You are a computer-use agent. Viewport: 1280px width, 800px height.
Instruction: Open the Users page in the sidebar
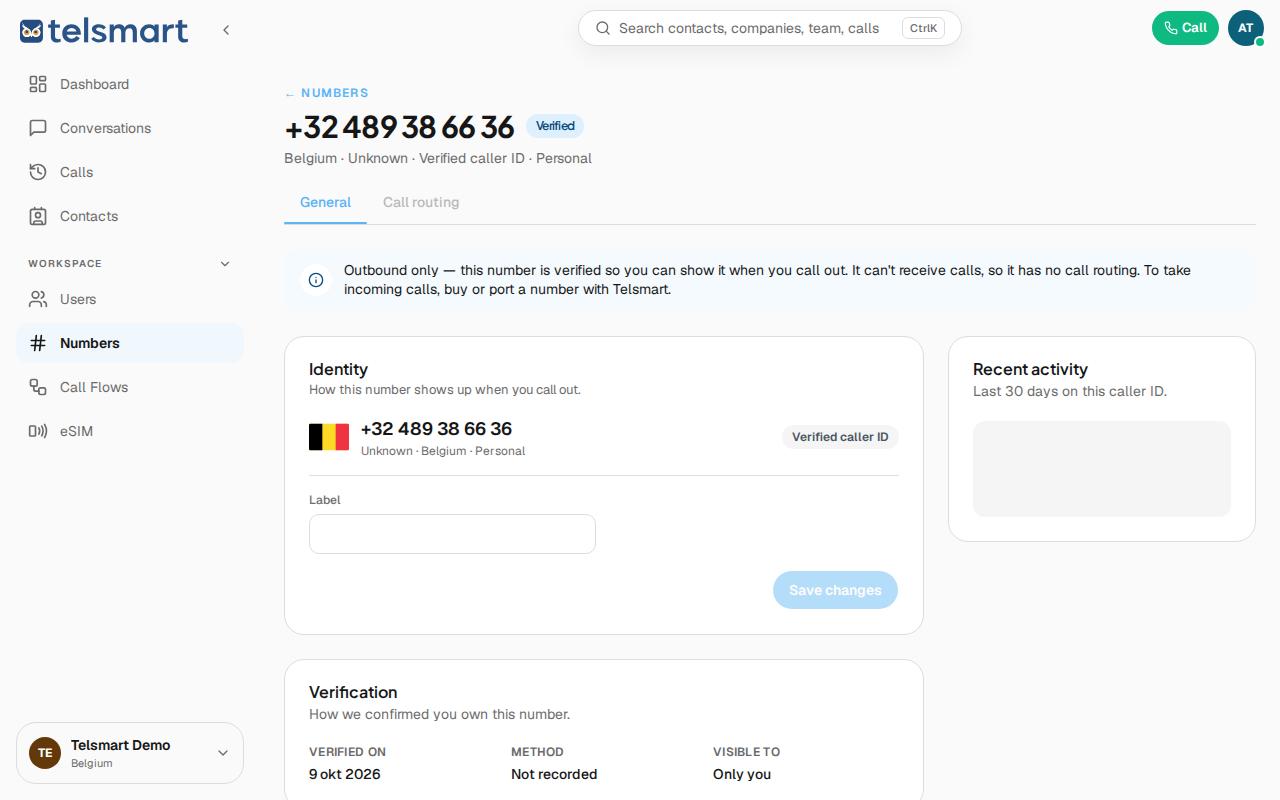tap(130, 299)
